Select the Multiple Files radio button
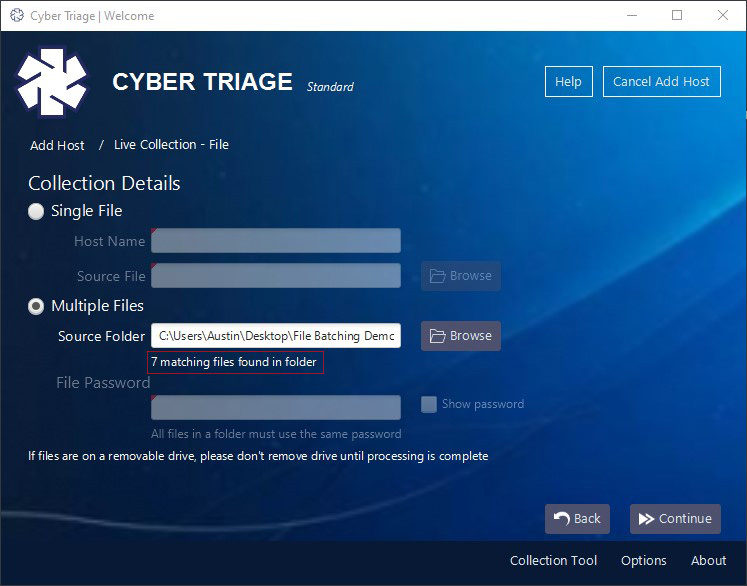 tap(36, 306)
